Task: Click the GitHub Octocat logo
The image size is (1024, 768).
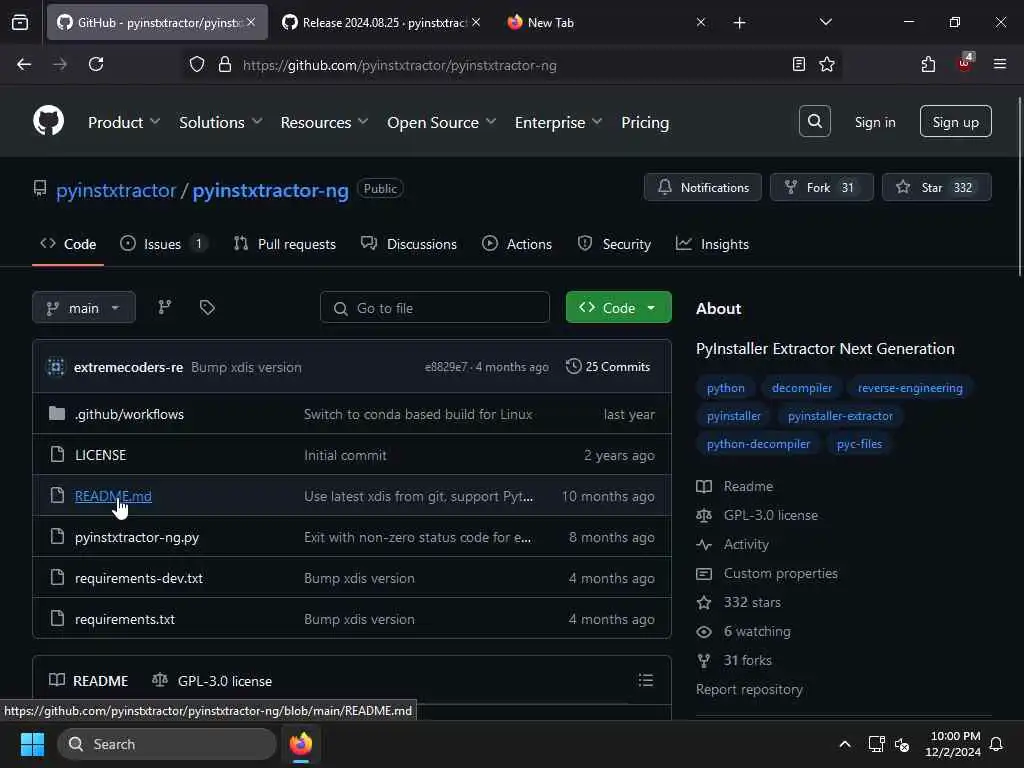Action: tap(48, 121)
